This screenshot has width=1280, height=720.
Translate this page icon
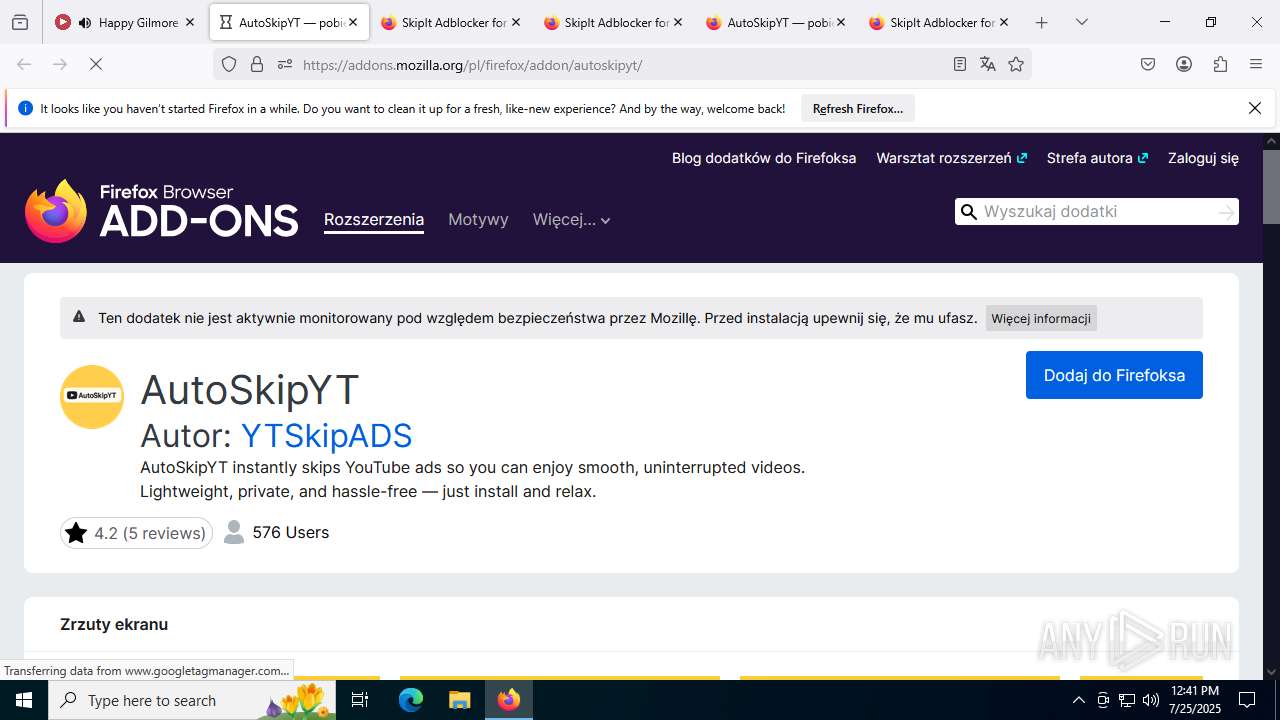click(x=988, y=64)
